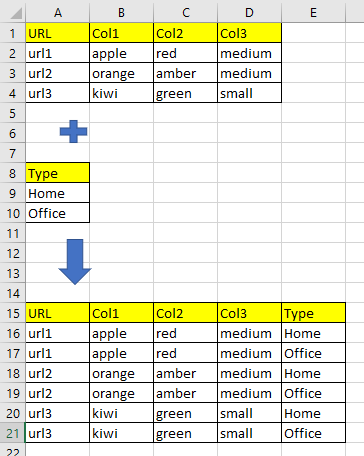
Task: Select row 8 header
Action: (13, 173)
